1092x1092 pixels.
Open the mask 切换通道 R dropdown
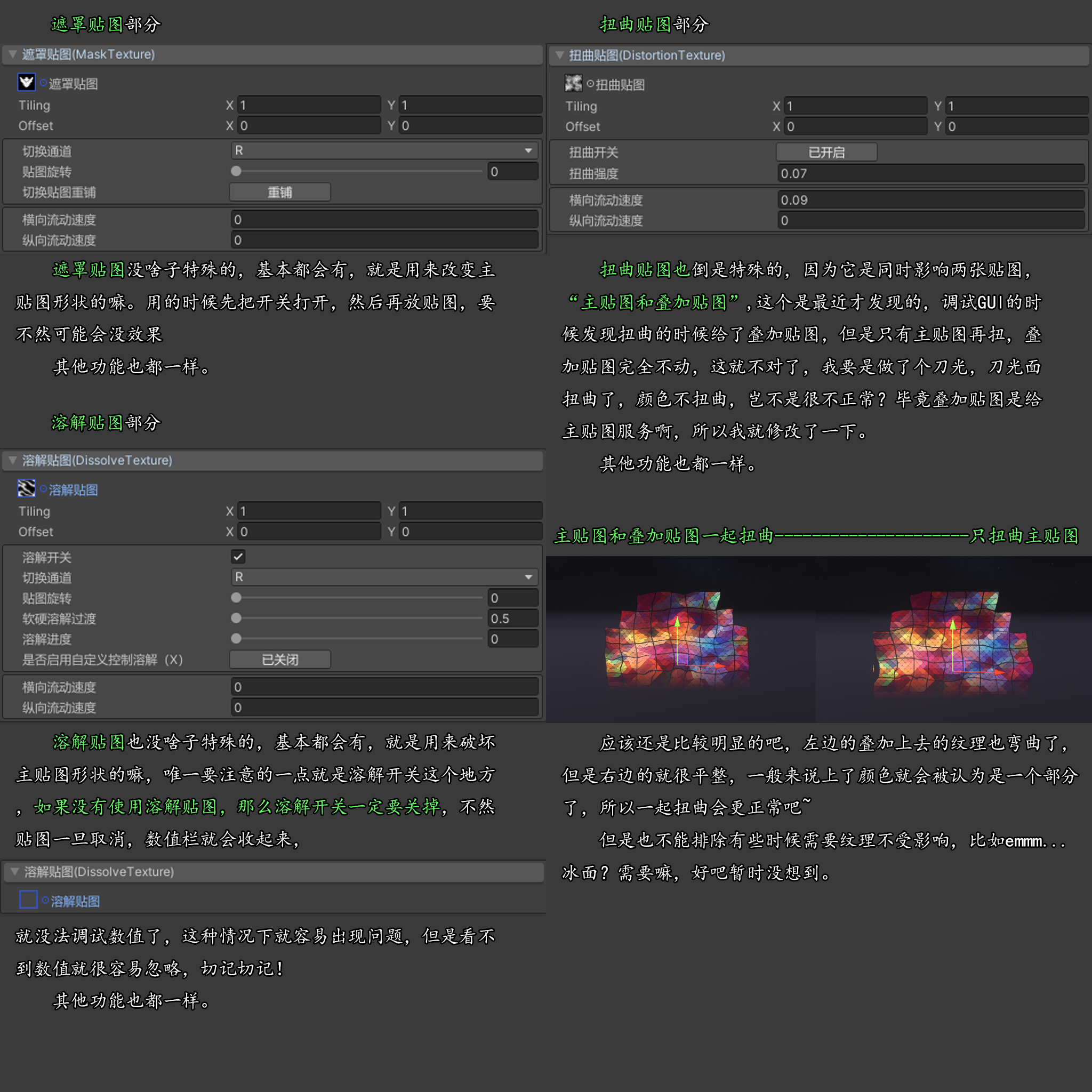(x=384, y=150)
